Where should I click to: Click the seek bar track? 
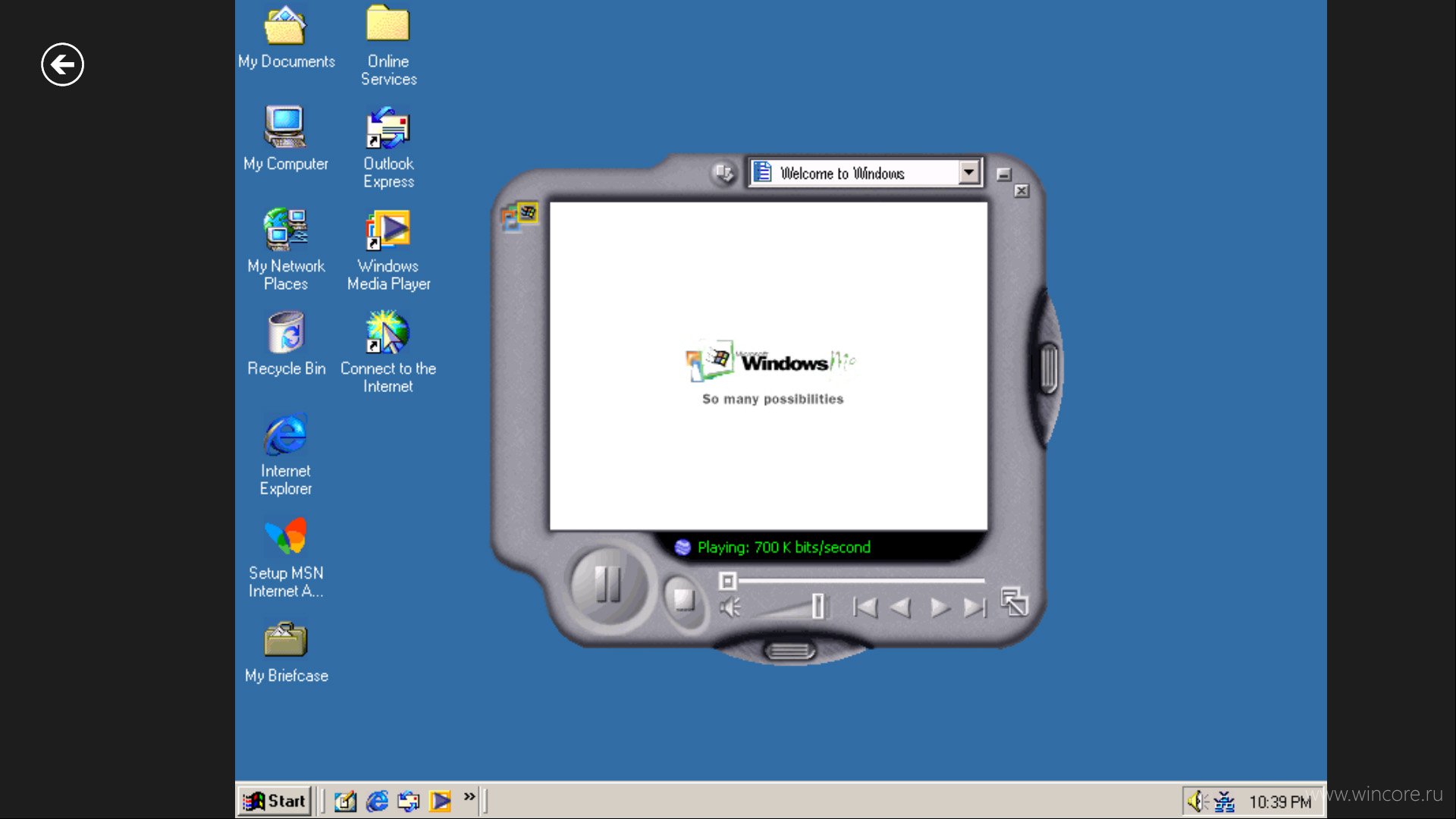pos(861,581)
